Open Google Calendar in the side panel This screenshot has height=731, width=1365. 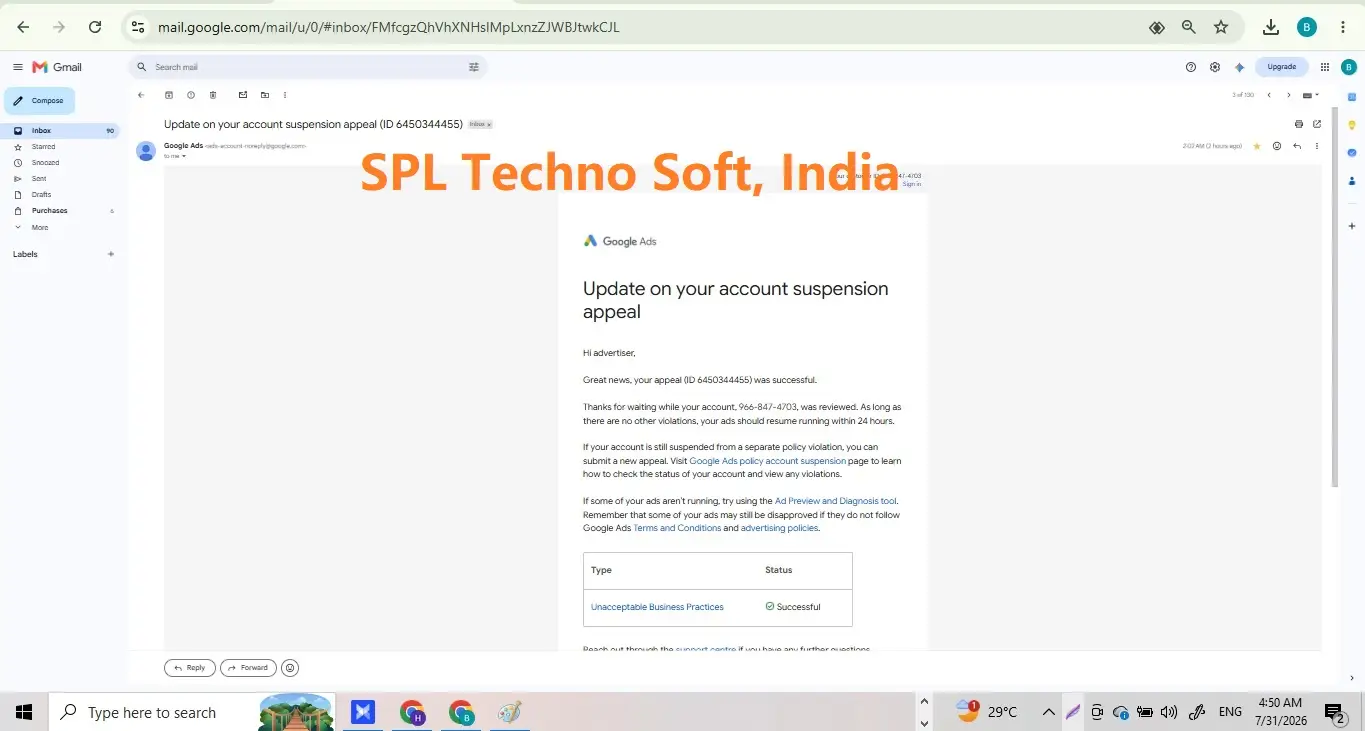click(x=1352, y=96)
